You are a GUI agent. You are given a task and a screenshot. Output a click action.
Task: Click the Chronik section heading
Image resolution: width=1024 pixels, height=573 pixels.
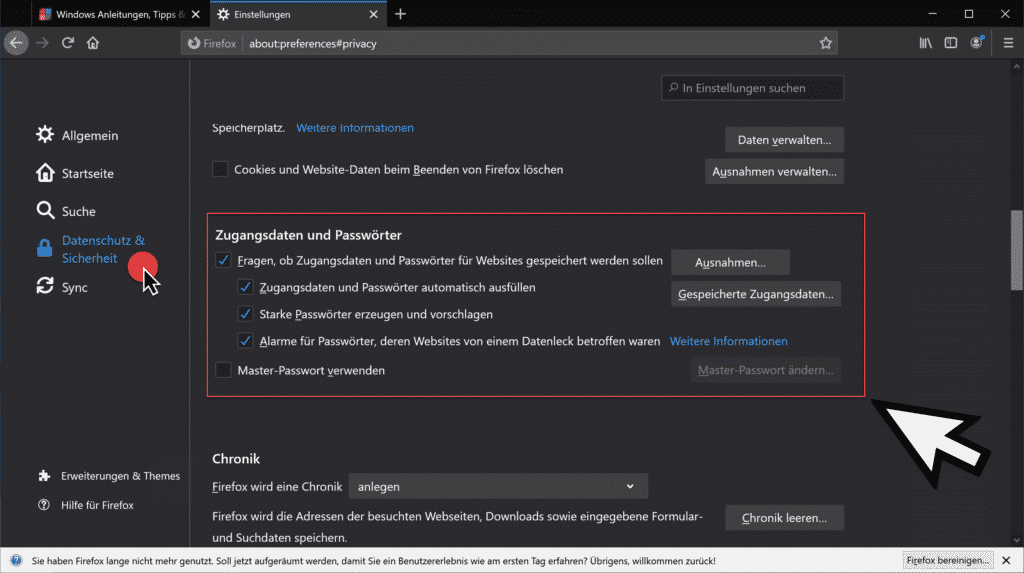pyautogui.click(x=236, y=459)
